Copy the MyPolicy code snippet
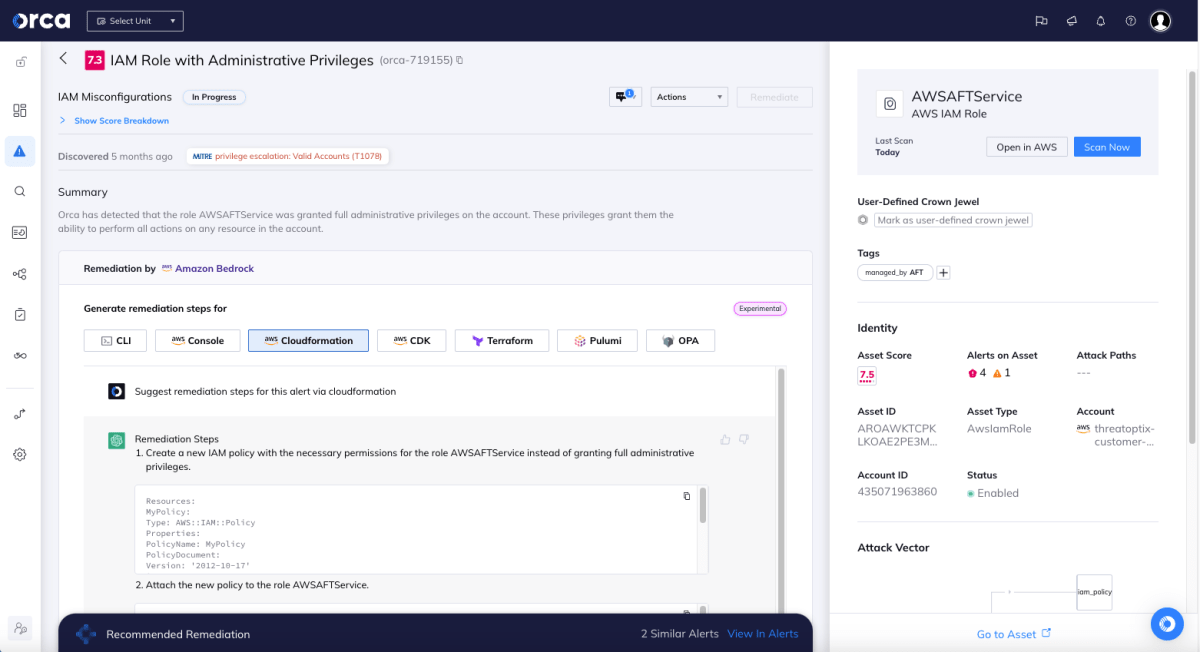The image size is (1200, 652). click(687, 496)
